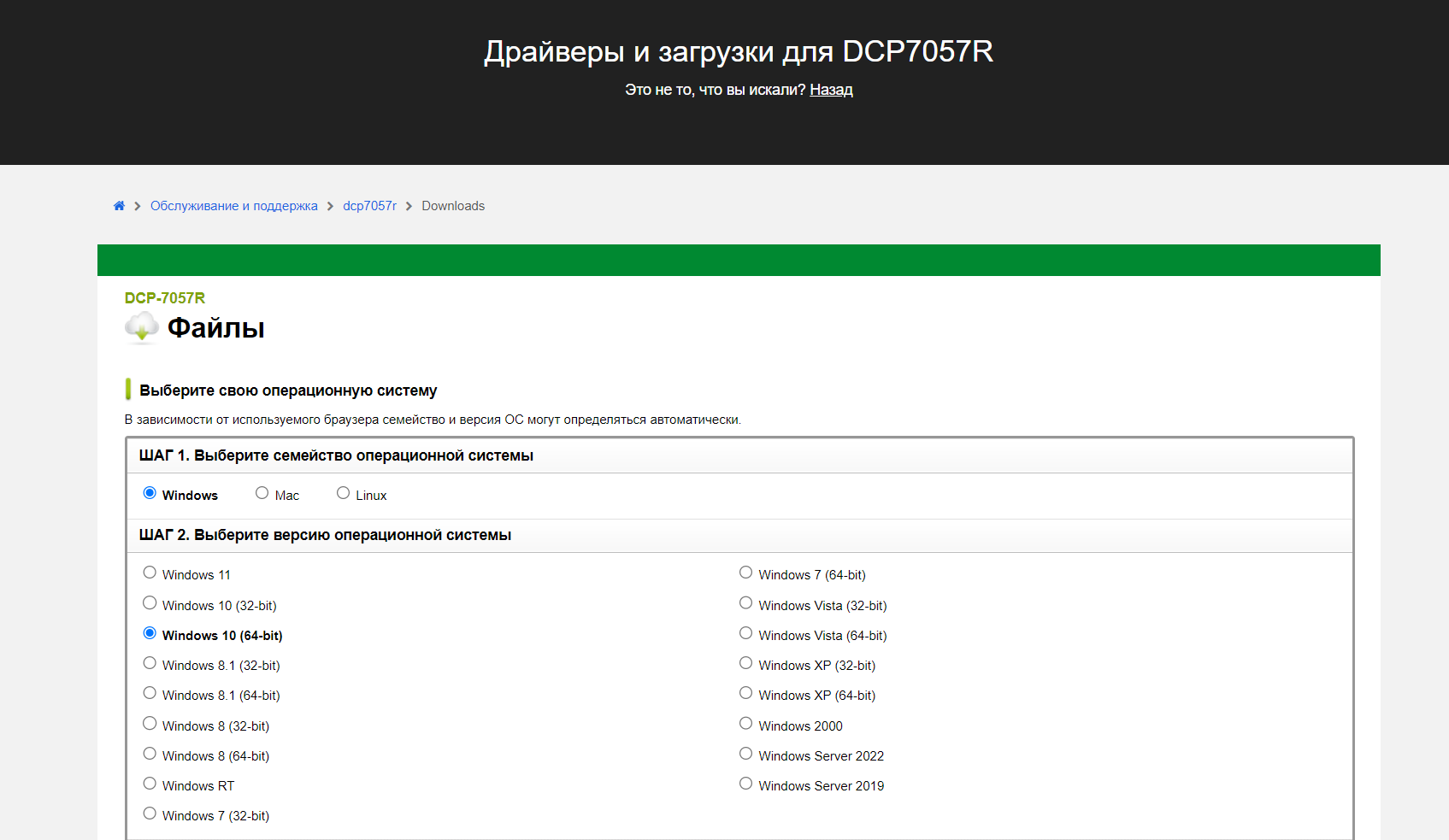
Task: Choose Windows 10 (32-bit) radio button
Action: (150, 603)
